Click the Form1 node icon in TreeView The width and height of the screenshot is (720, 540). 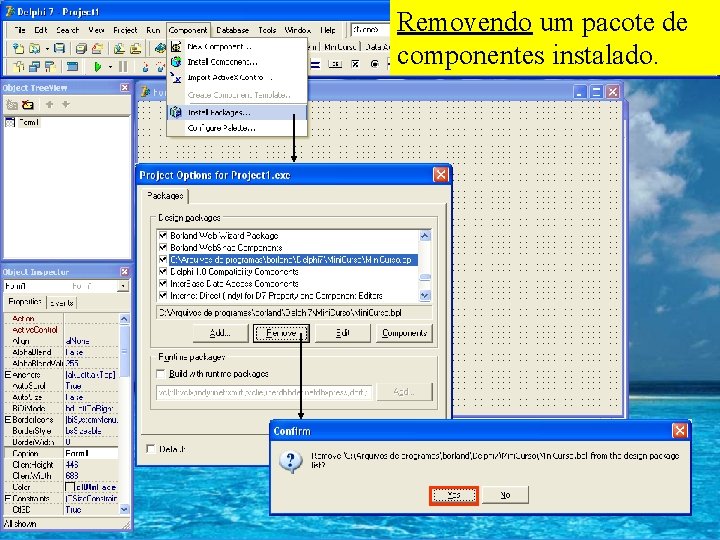[x=10, y=123]
